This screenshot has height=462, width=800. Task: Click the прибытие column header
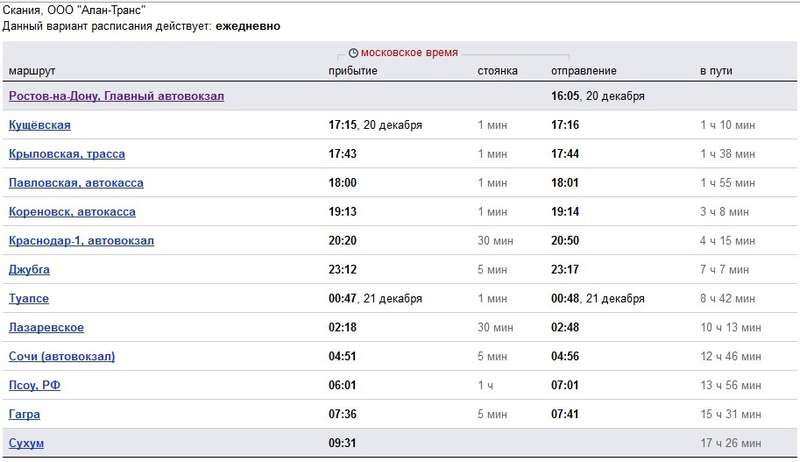[x=352, y=71]
